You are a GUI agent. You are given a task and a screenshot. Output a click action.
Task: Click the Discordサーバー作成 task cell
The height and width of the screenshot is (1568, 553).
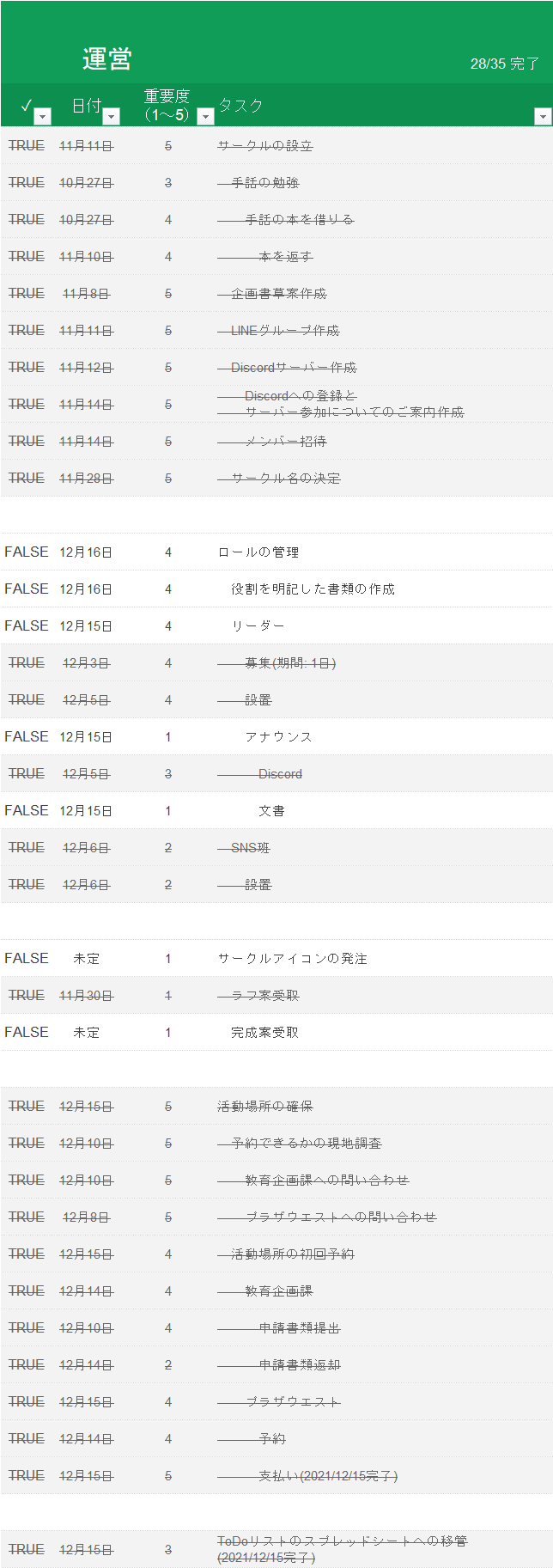[294, 368]
